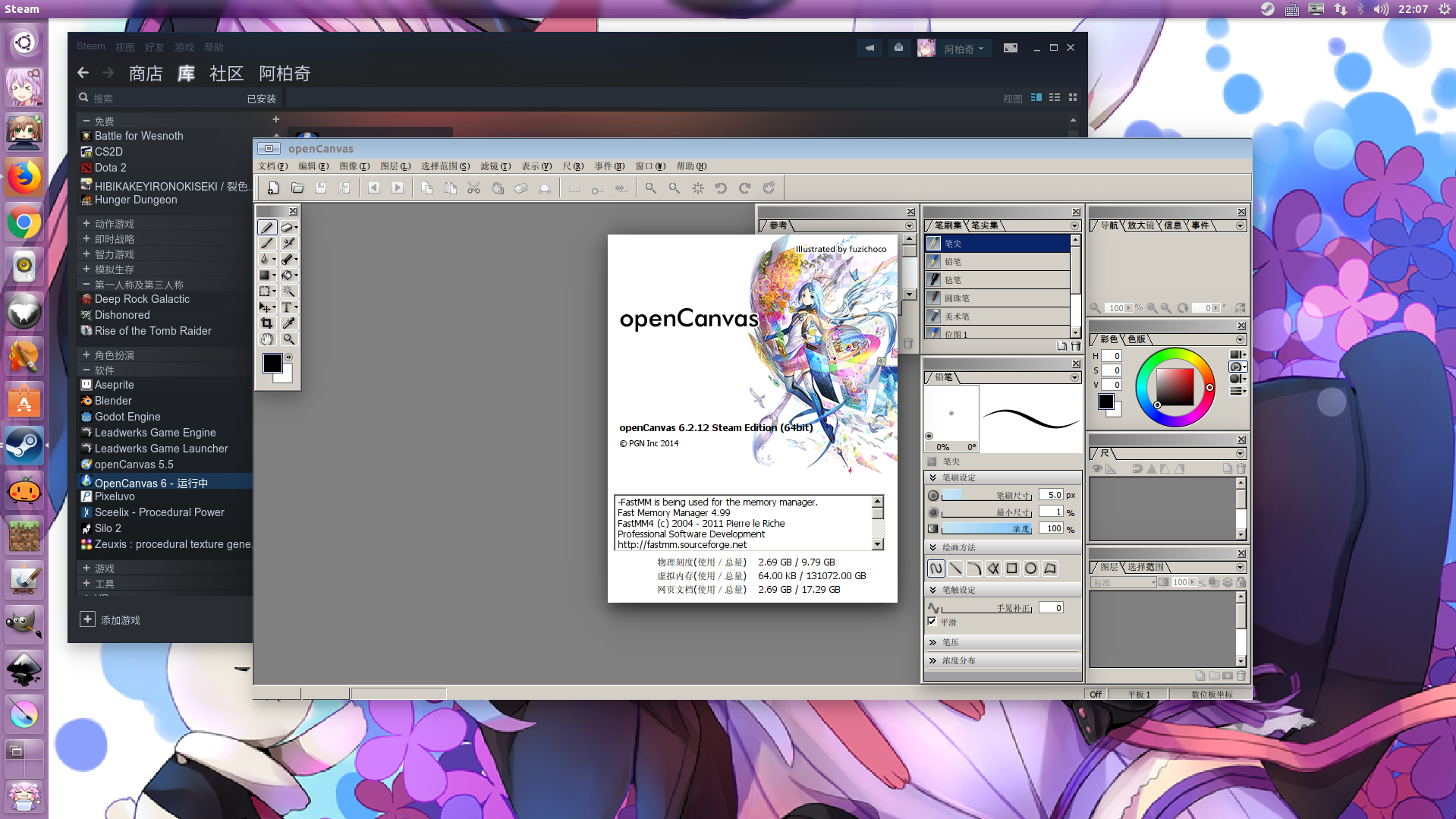Expand the 笔压 pen pressure section
The image size is (1456, 819).
[932, 643]
